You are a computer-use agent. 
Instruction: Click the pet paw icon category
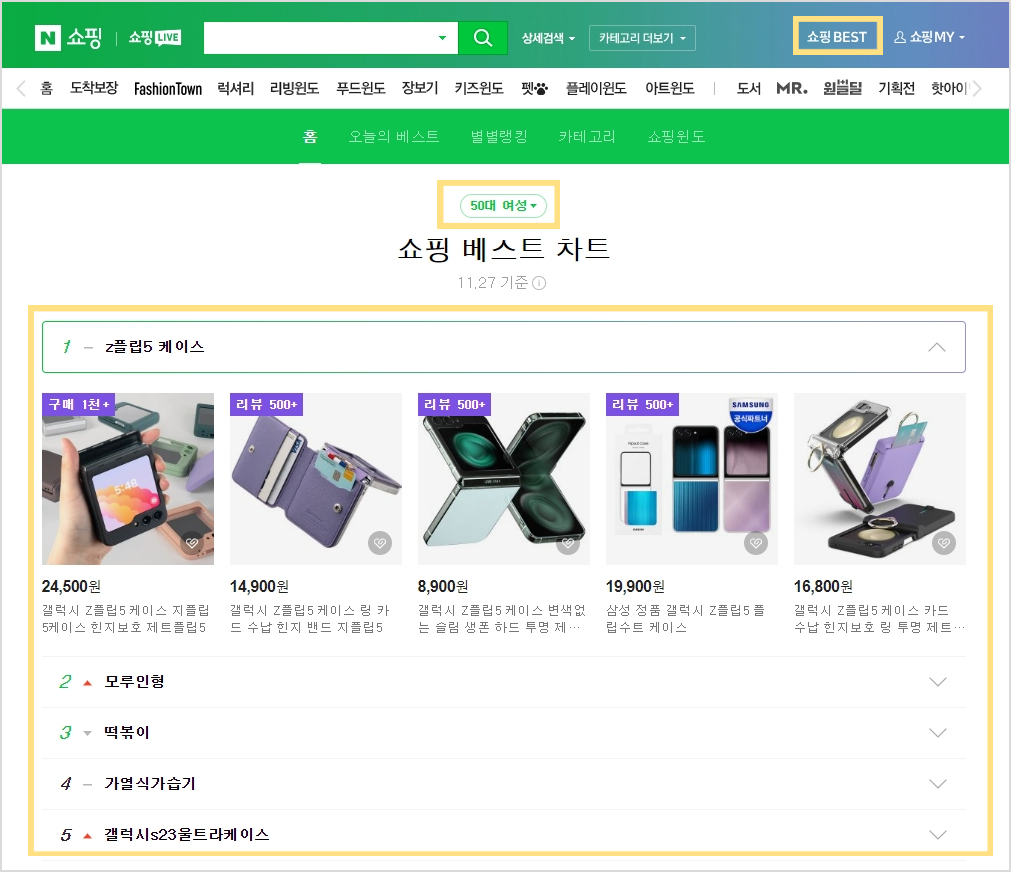tap(535, 88)
